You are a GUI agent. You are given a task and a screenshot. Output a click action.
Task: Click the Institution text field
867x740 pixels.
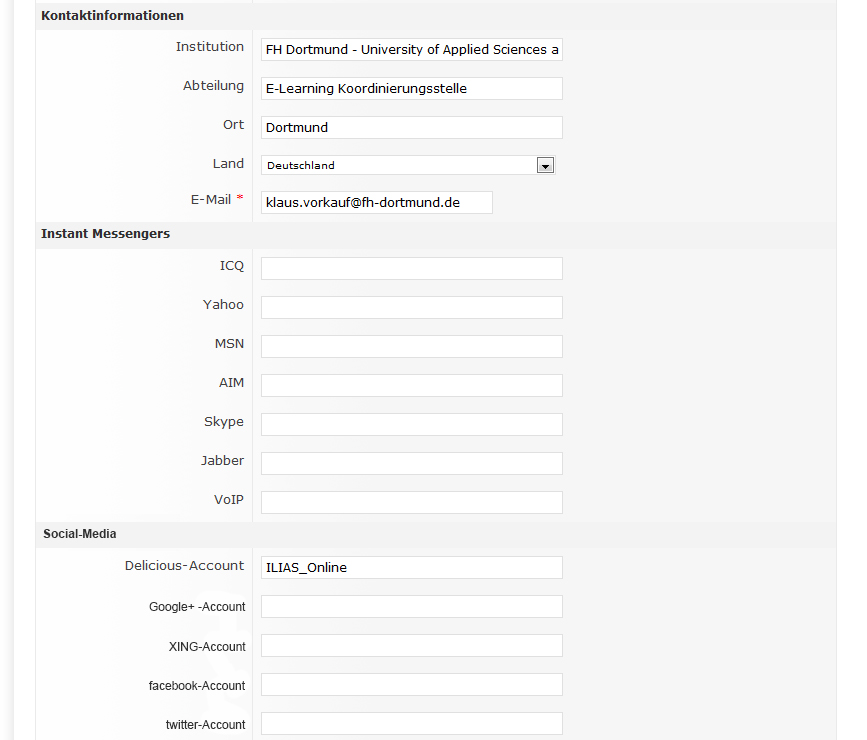click(411, 50)
